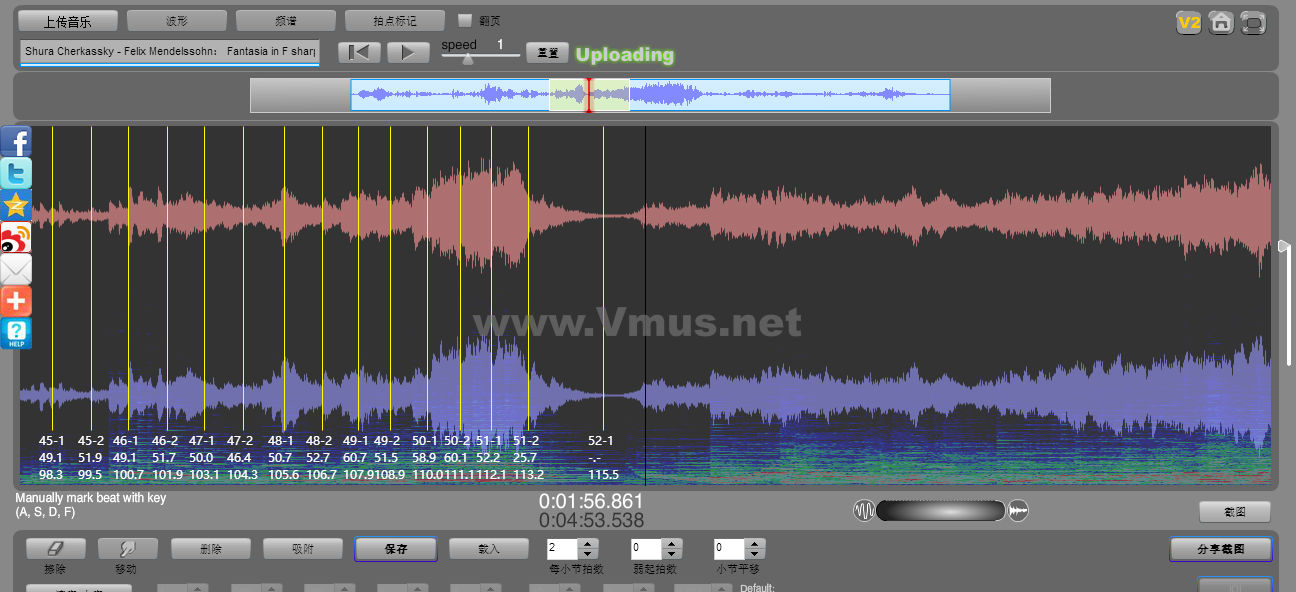Click the V2 version icon
The height and width of the screenshot is (592, 1296).
[x=1188, y=23]
